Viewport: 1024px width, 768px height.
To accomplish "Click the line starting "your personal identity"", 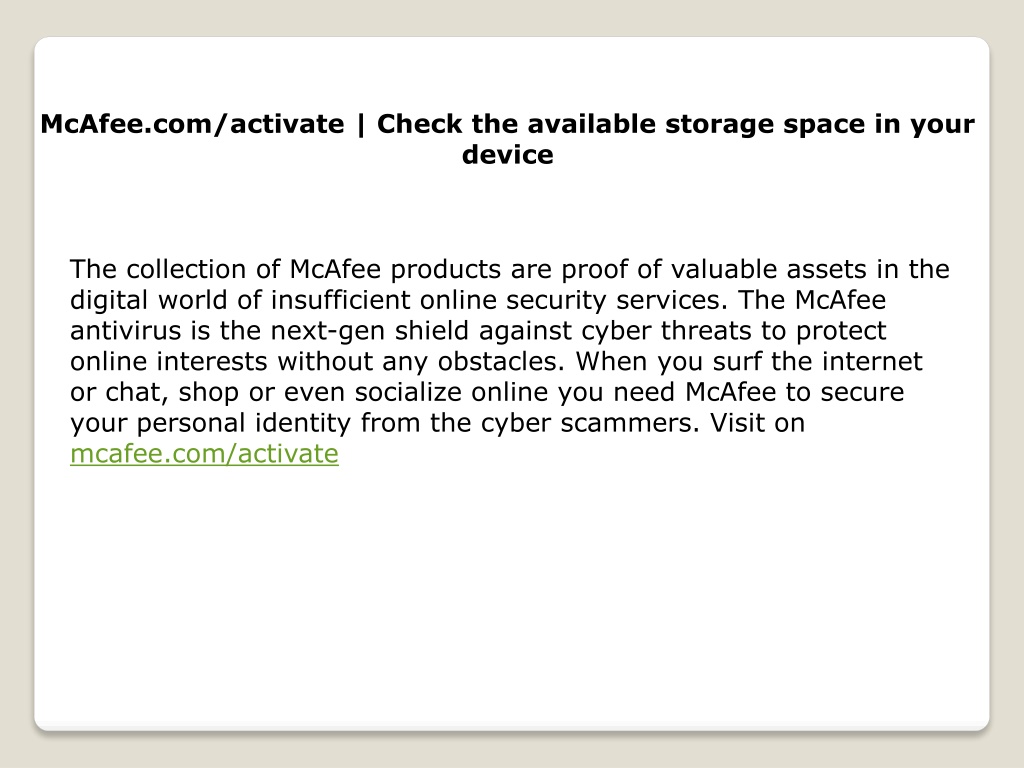I will (438, 423).
